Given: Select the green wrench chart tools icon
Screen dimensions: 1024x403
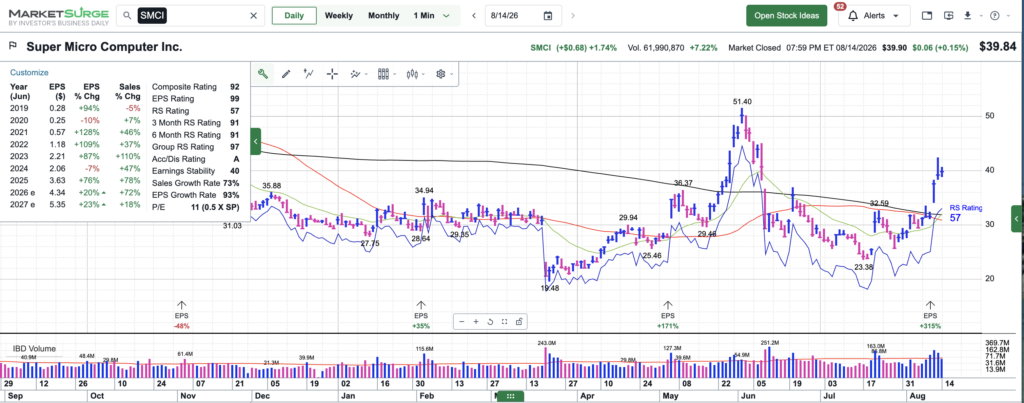Looking at the screenshot, I should tap(263, 74).
